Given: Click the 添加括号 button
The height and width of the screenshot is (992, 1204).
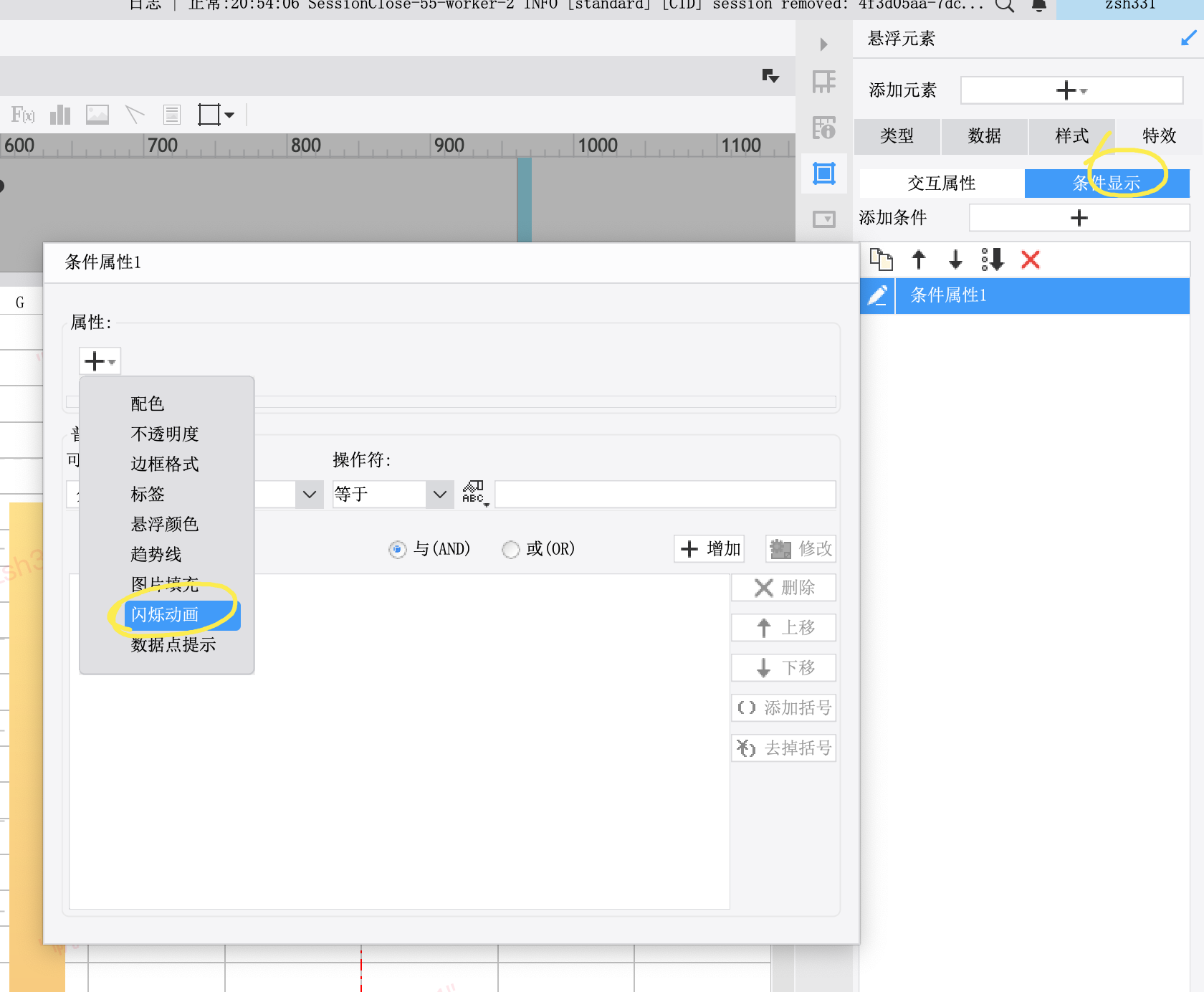Looking at the screenshot, I should click(783, 708).
